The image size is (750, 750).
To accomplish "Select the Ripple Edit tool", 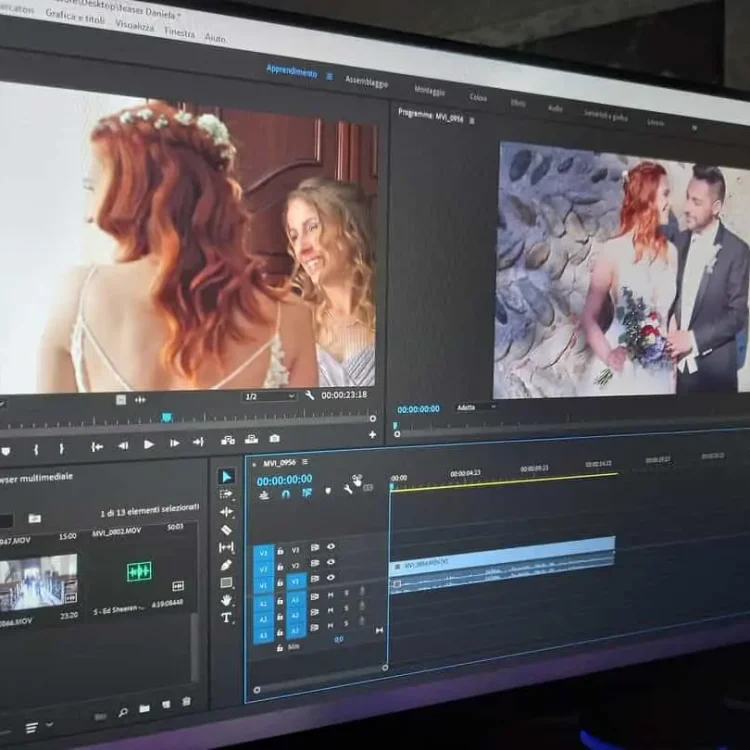I will click(x=226, y=512).
